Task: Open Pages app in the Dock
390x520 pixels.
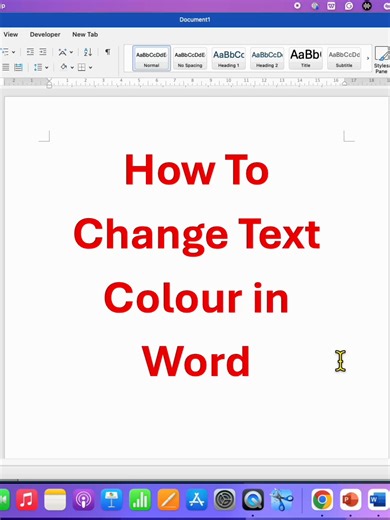Action: coord(168,500)
